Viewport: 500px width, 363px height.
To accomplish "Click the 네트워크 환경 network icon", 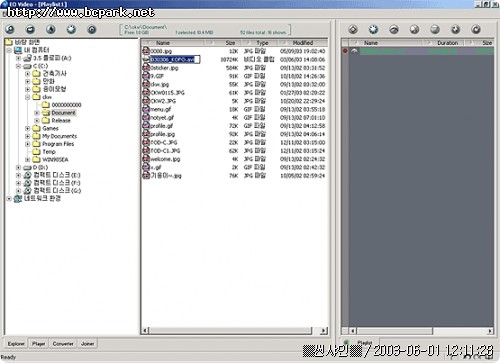I will point(18,199).
